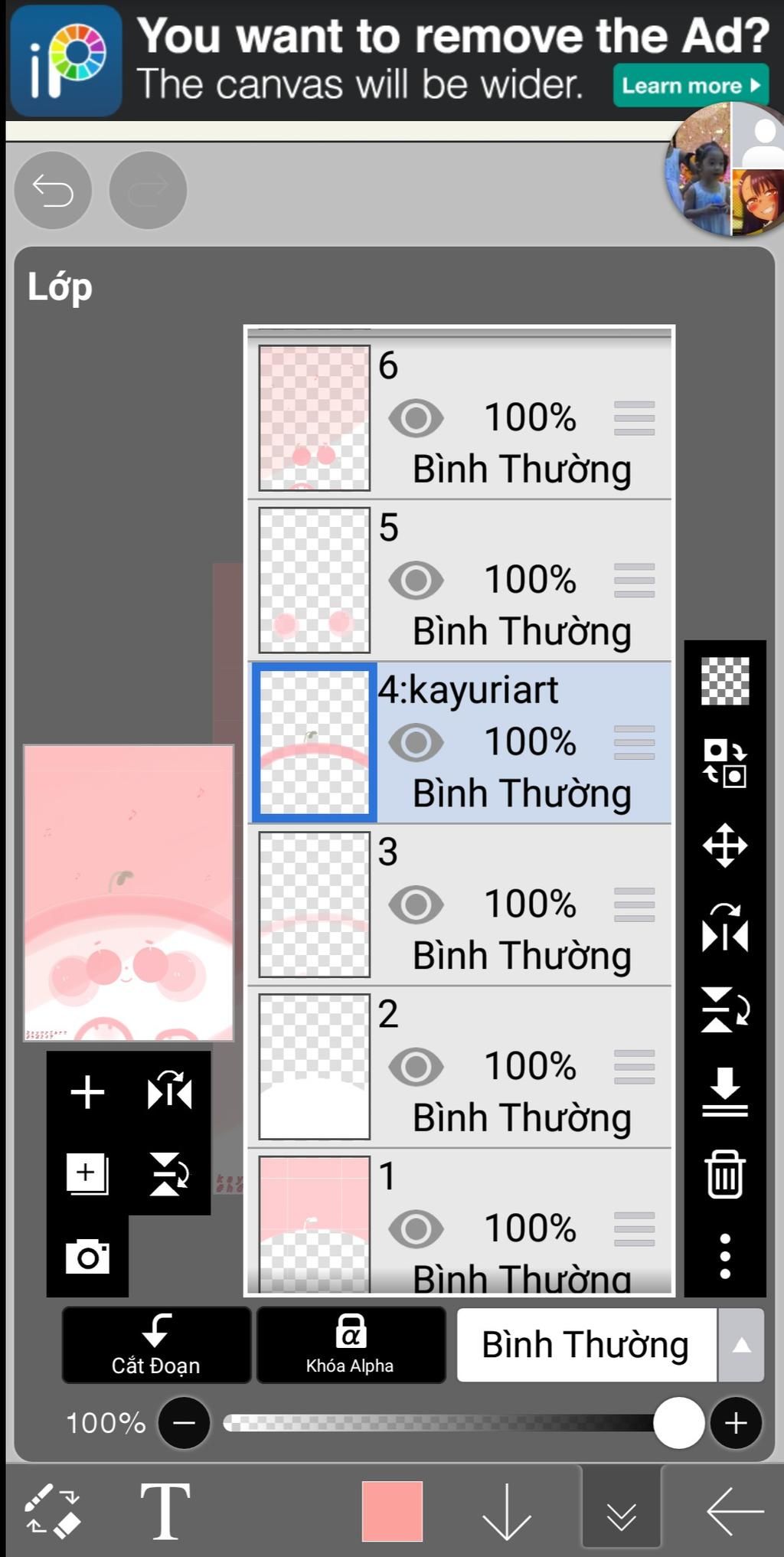
Task: Tap the undo arrow button
Action: click(53, 190)
